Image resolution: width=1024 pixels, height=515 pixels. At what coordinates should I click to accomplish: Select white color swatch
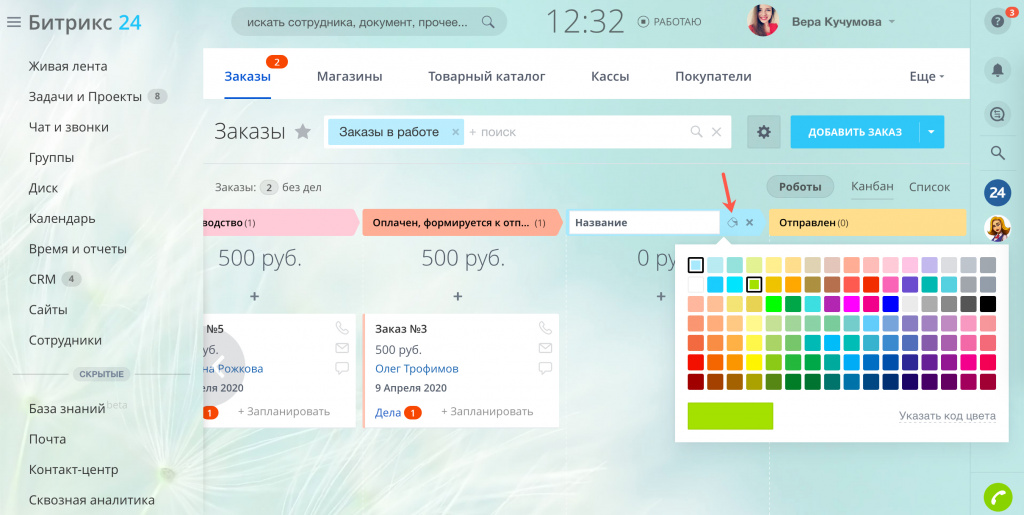click(696, 285)
